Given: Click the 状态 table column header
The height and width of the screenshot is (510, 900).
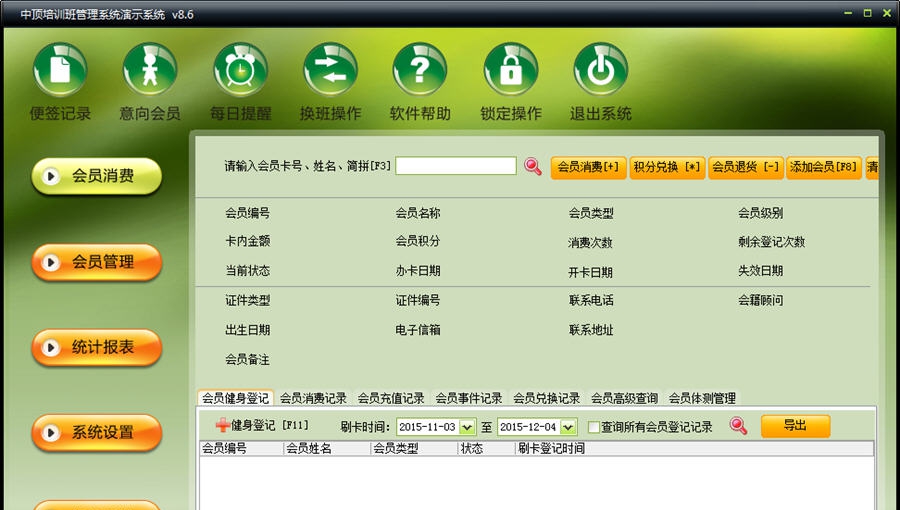Looking at the screenshot, I should point(487,449).
